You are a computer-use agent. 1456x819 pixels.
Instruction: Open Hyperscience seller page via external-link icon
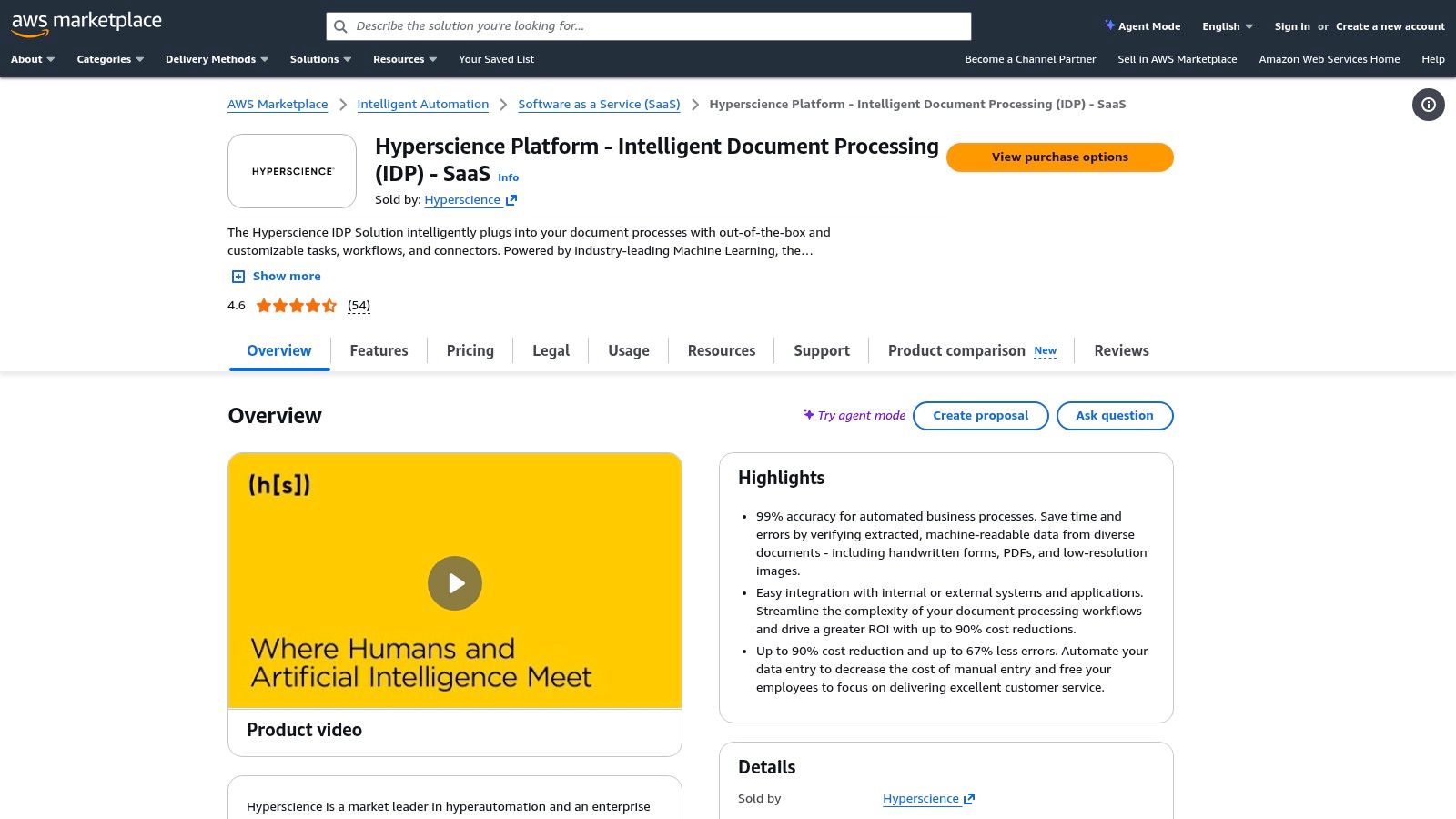[510, 199]
